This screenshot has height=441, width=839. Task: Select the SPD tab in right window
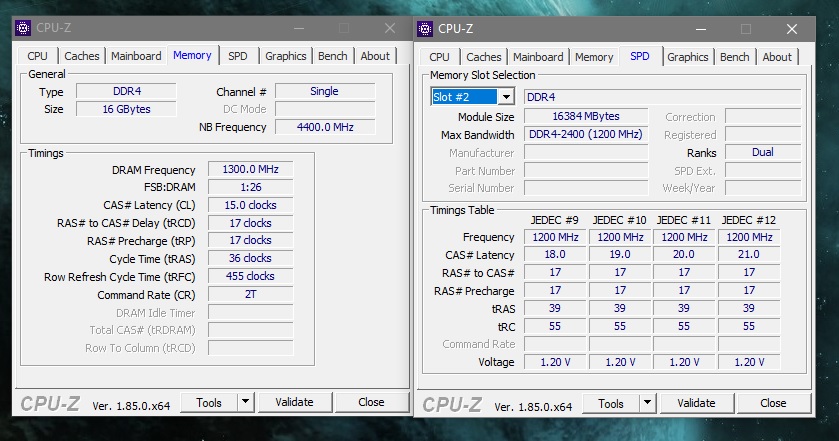(640, 56)
